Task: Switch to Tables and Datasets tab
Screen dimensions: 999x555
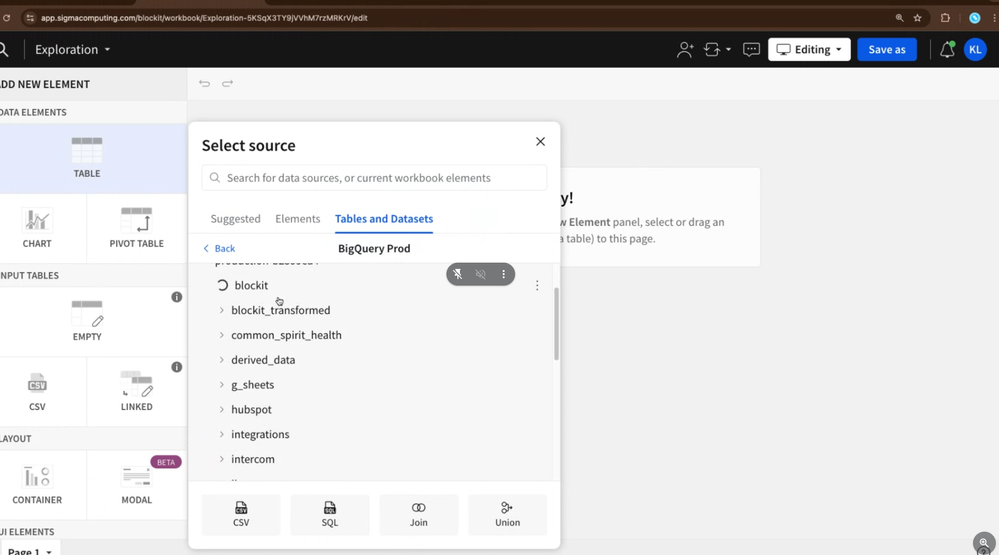Action: click(x=384, y=219)
